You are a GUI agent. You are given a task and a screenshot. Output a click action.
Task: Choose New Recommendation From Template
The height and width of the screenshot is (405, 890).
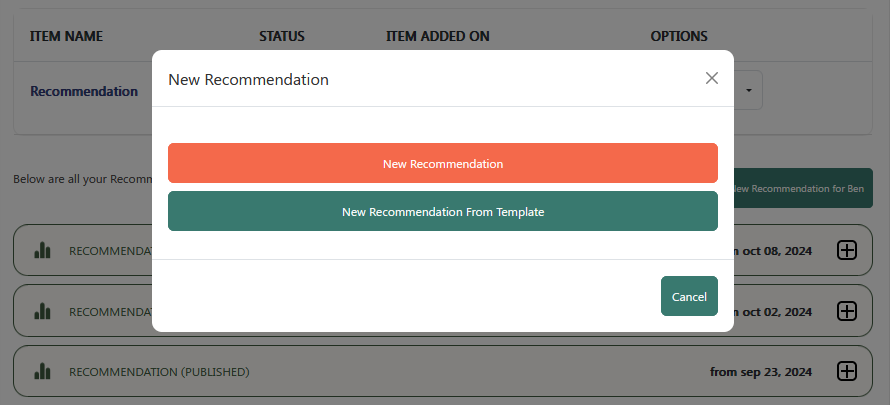(442, 211)
